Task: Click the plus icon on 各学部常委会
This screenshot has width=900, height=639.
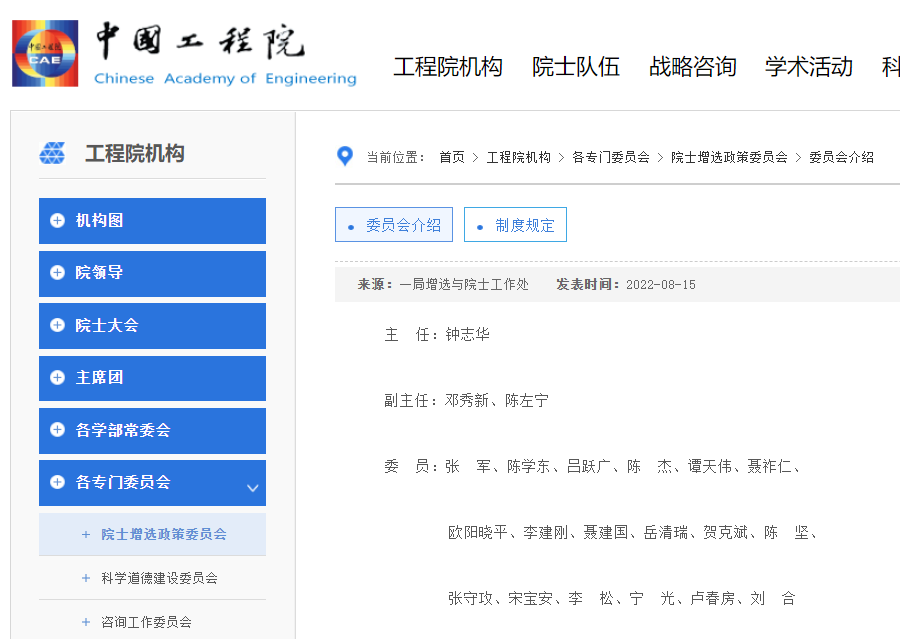Action: (57, 431)
